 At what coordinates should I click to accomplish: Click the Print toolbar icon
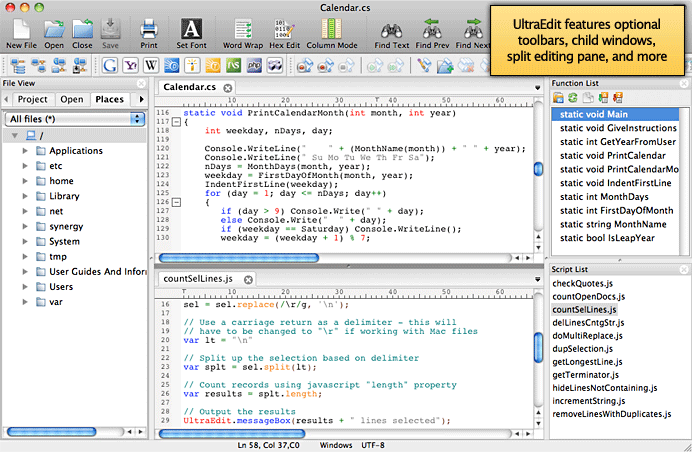pos(148,28)
